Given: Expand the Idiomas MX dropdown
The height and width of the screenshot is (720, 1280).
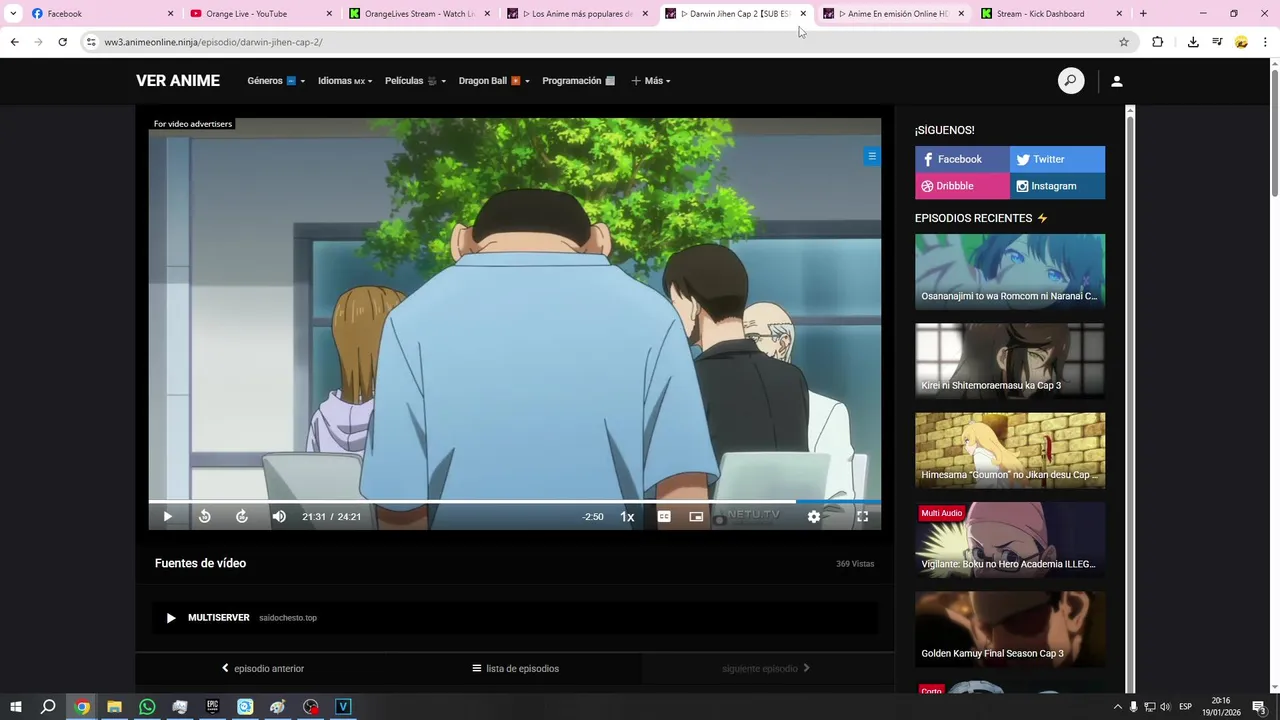Looking at the screenshot, I should [345, 81].
